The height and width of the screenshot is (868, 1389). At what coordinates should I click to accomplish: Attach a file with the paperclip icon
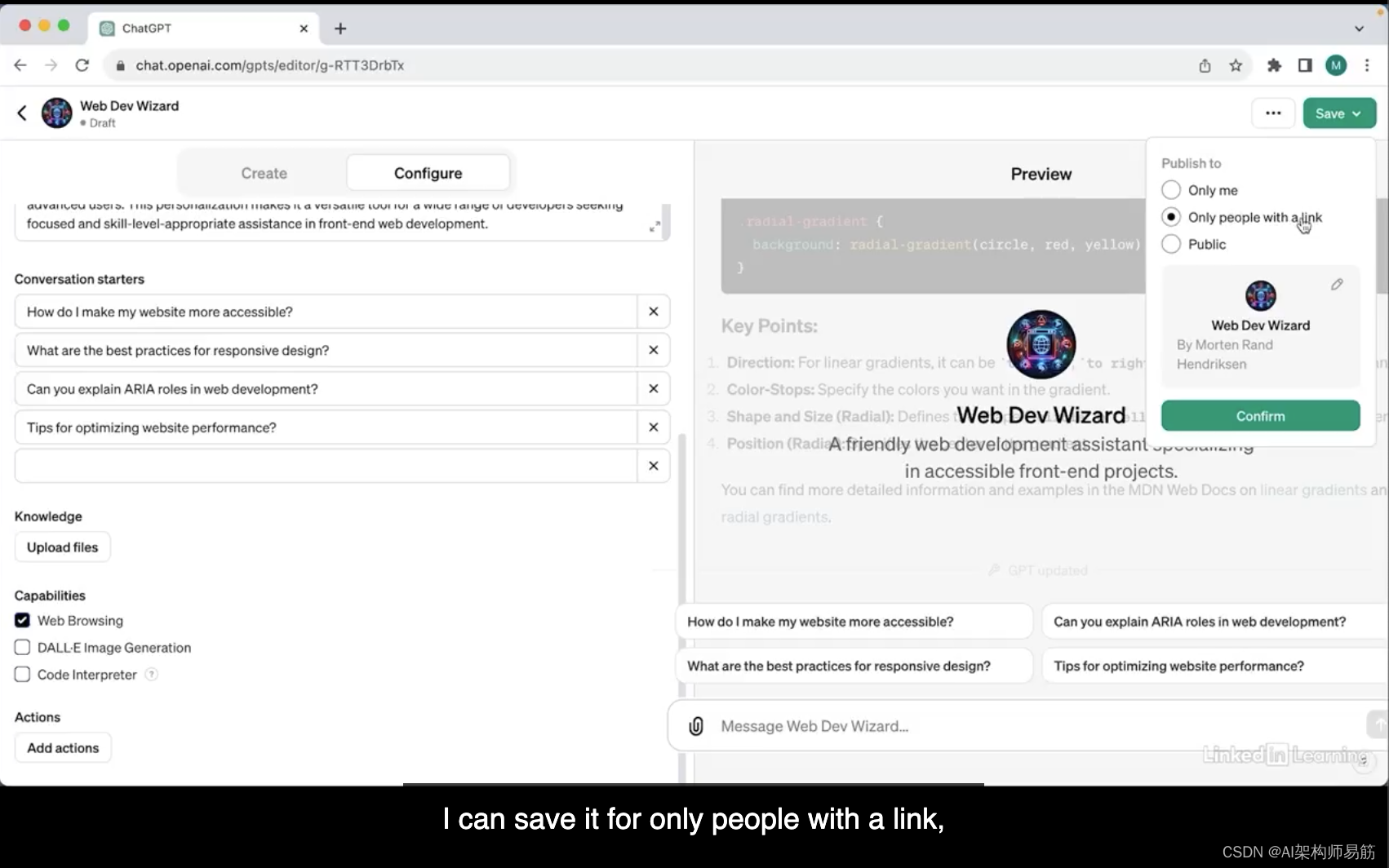[696, 726]
